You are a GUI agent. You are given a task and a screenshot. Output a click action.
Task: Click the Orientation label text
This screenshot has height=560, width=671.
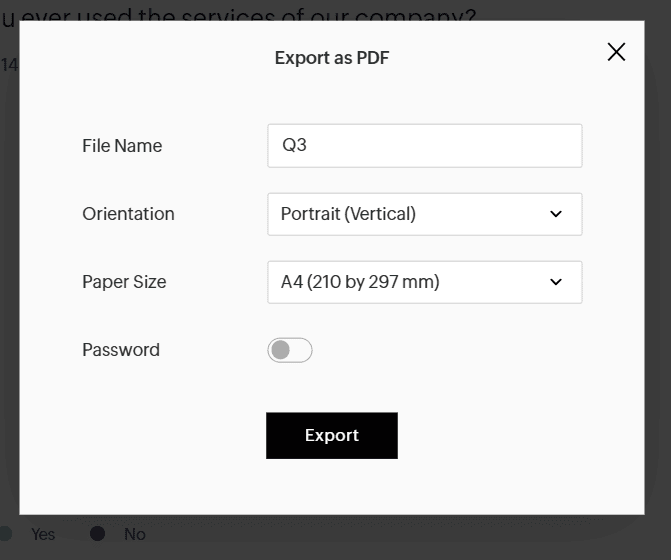pyautogui.click(x=128, y=214)
